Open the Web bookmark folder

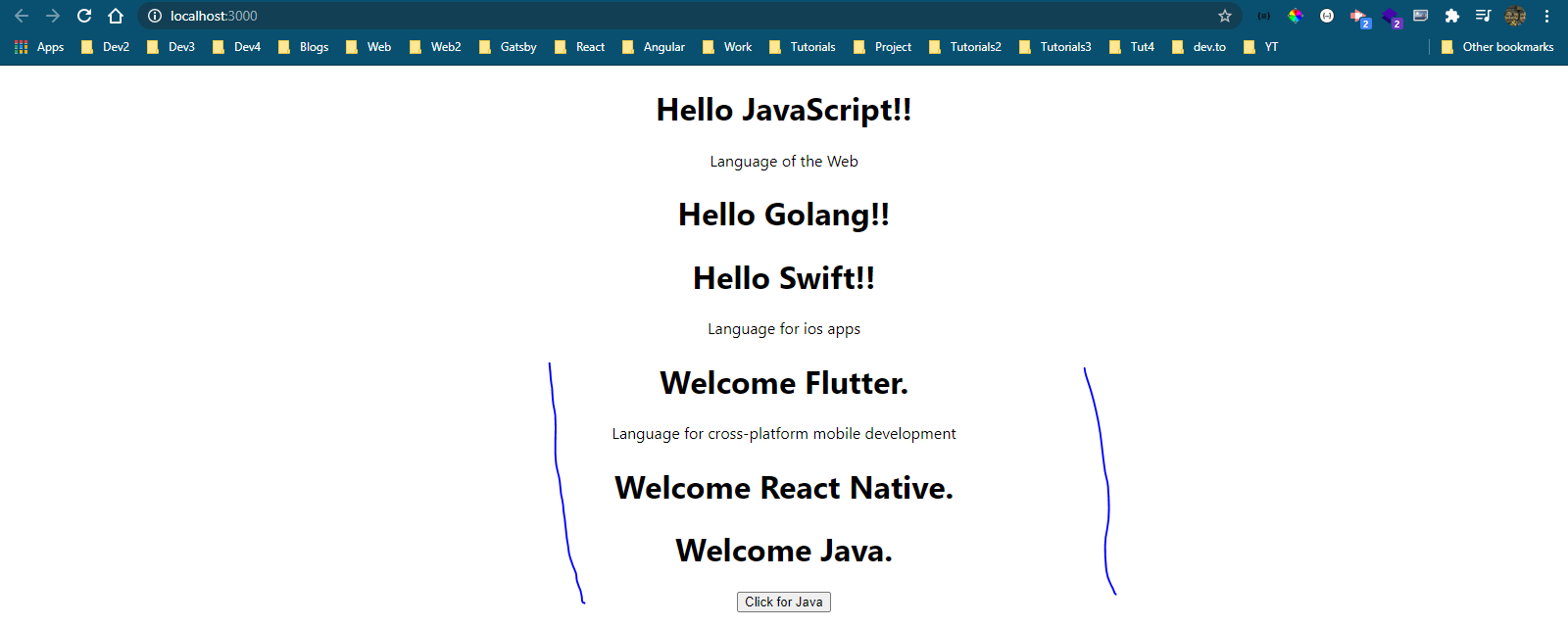pyautogui.click(x=368, y=47)
